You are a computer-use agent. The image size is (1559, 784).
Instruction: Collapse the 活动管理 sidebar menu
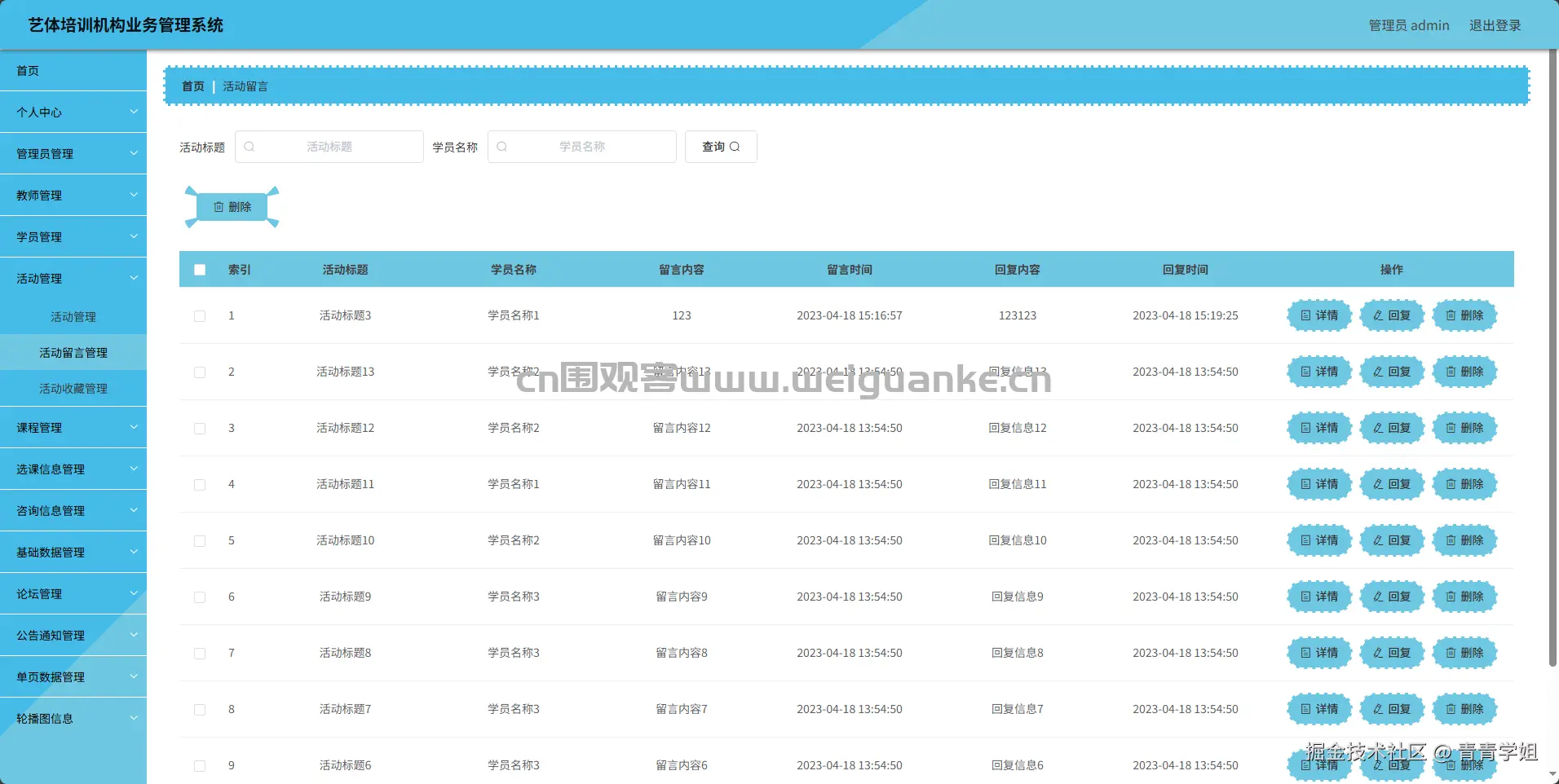click(73, 279)
